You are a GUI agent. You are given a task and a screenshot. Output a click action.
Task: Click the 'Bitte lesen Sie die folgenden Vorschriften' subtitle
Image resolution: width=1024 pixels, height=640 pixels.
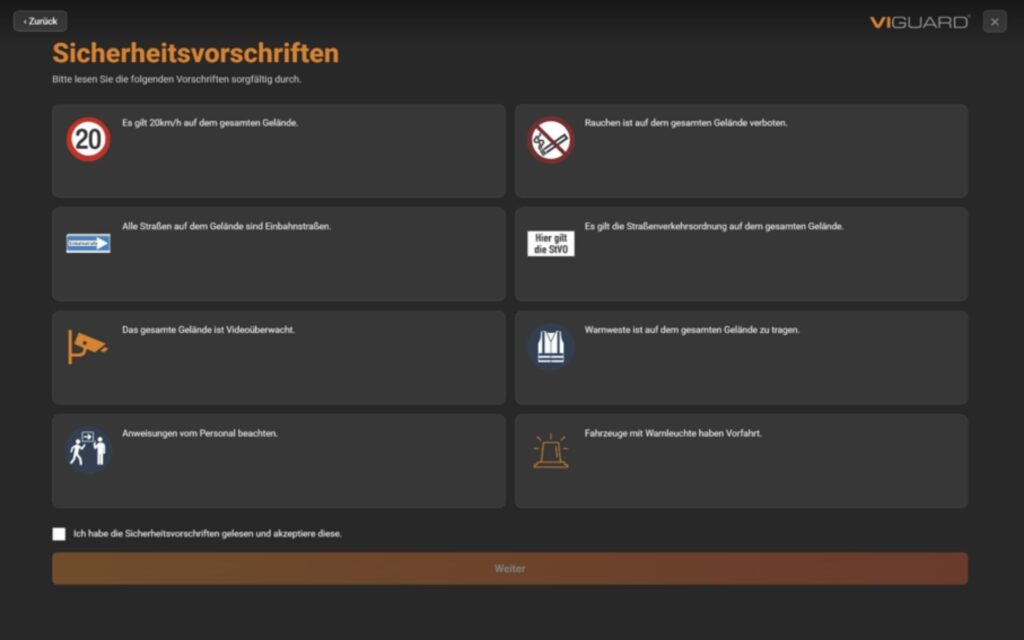[176, 79]
